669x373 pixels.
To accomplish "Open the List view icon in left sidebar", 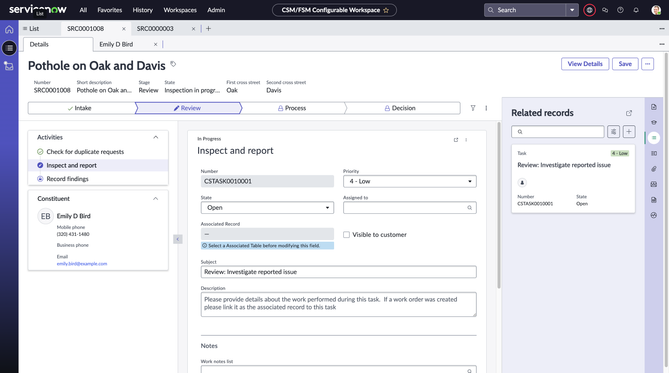I will coord(9,48).
